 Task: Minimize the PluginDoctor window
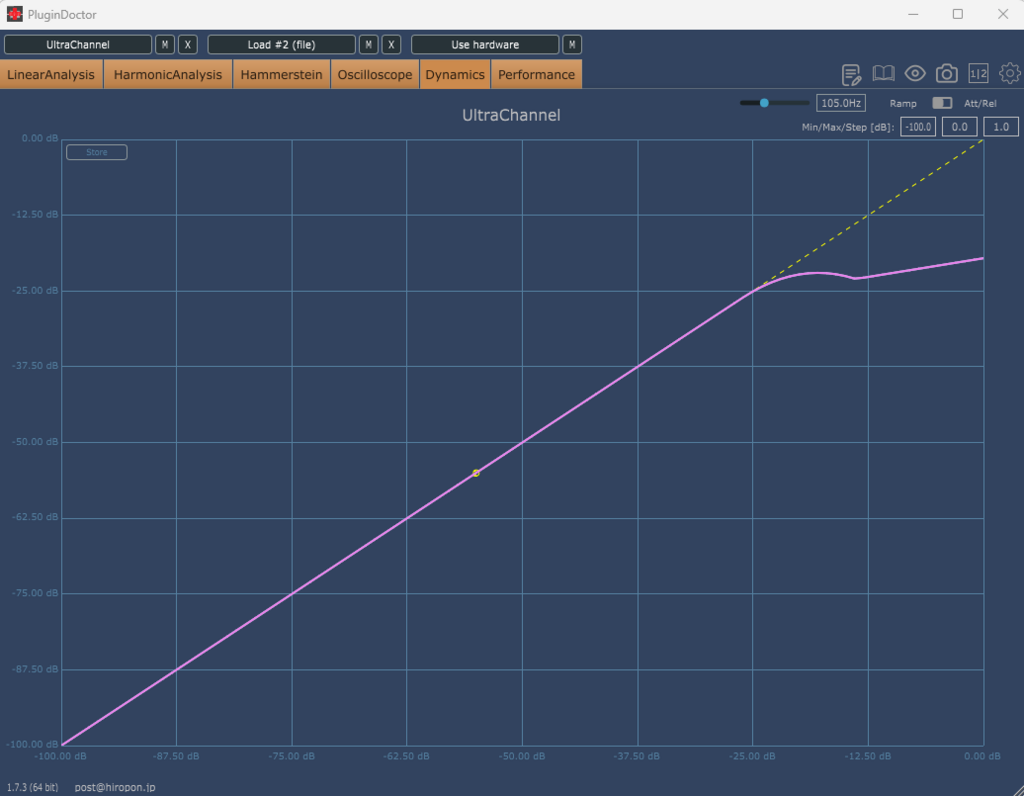pos(913,14)
